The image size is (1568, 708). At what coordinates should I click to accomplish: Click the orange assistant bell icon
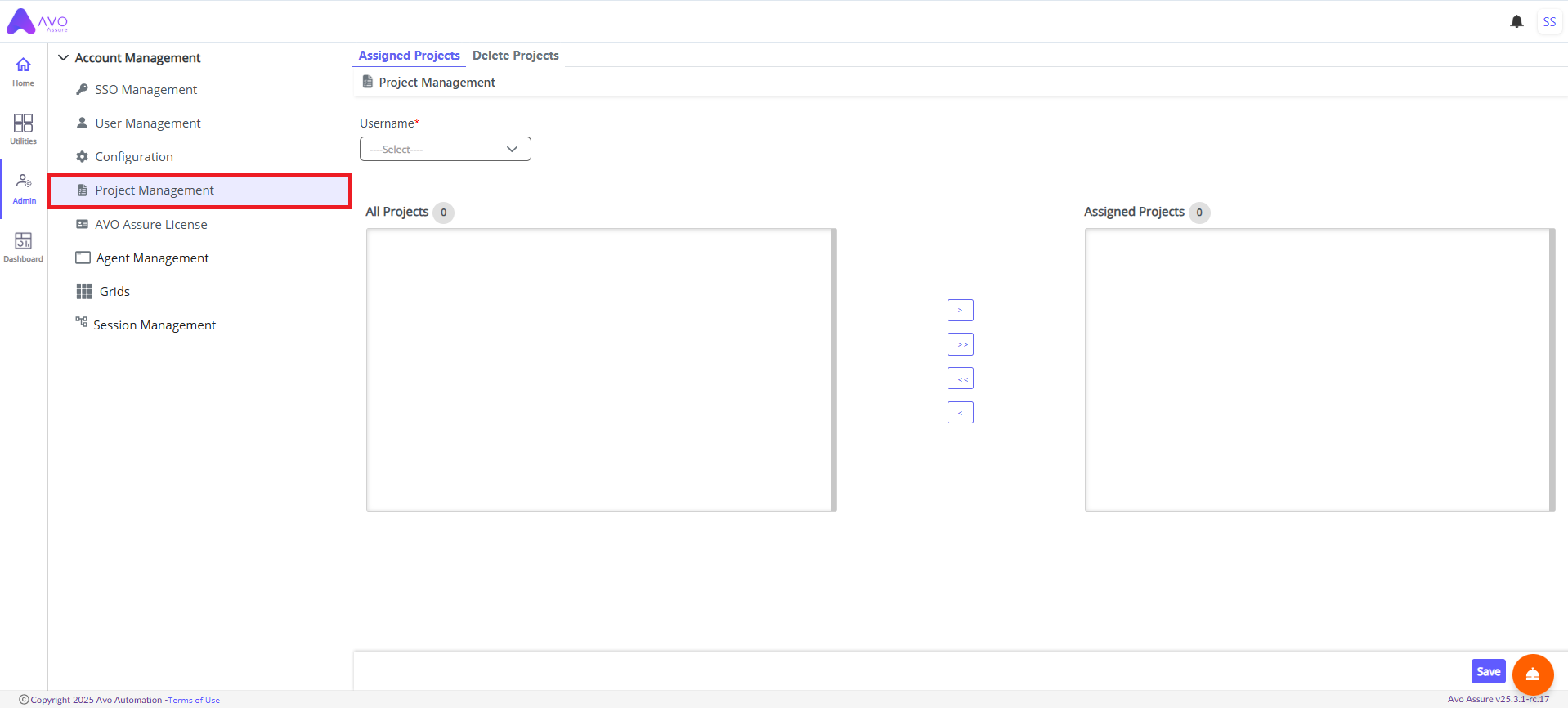tap(1532, 674)
